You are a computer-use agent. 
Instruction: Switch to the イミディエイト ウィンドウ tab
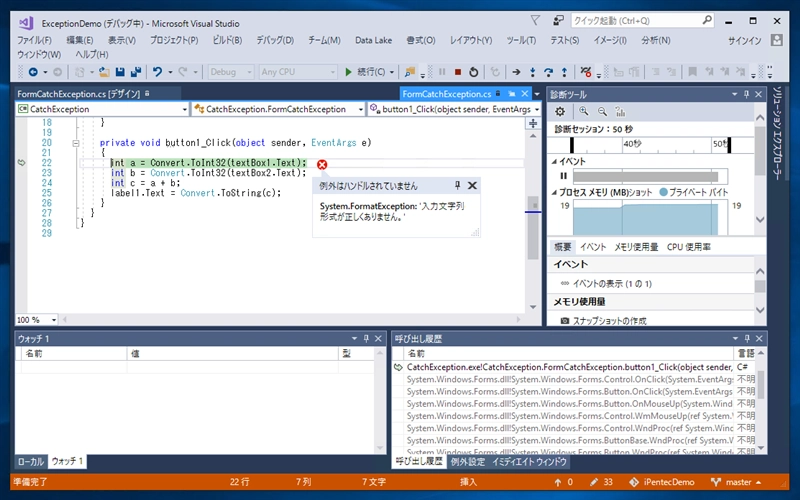pos(529,462)
